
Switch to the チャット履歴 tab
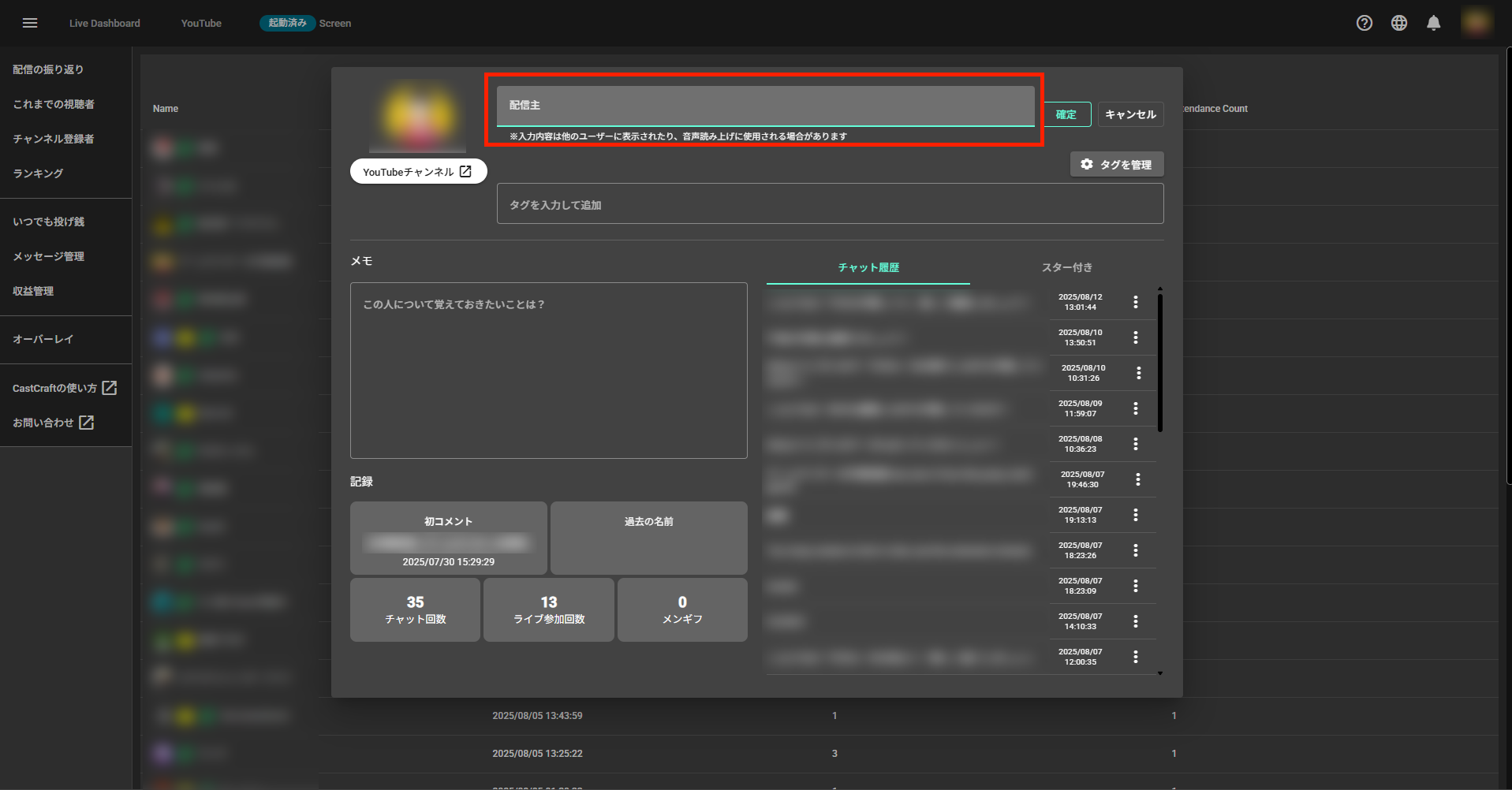coord(868,268)
